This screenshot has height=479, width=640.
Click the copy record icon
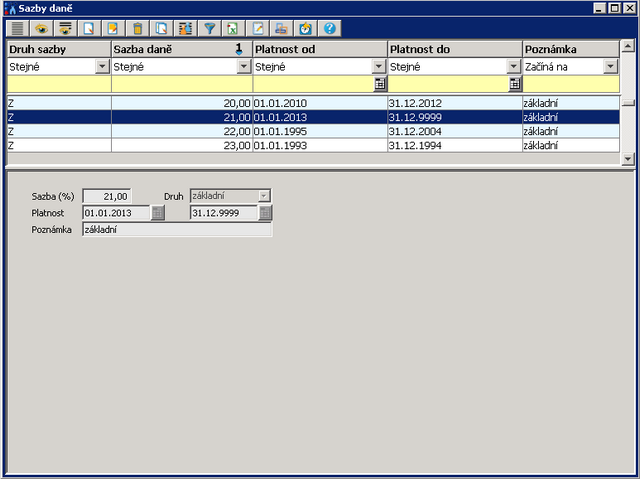coord(161,29)
